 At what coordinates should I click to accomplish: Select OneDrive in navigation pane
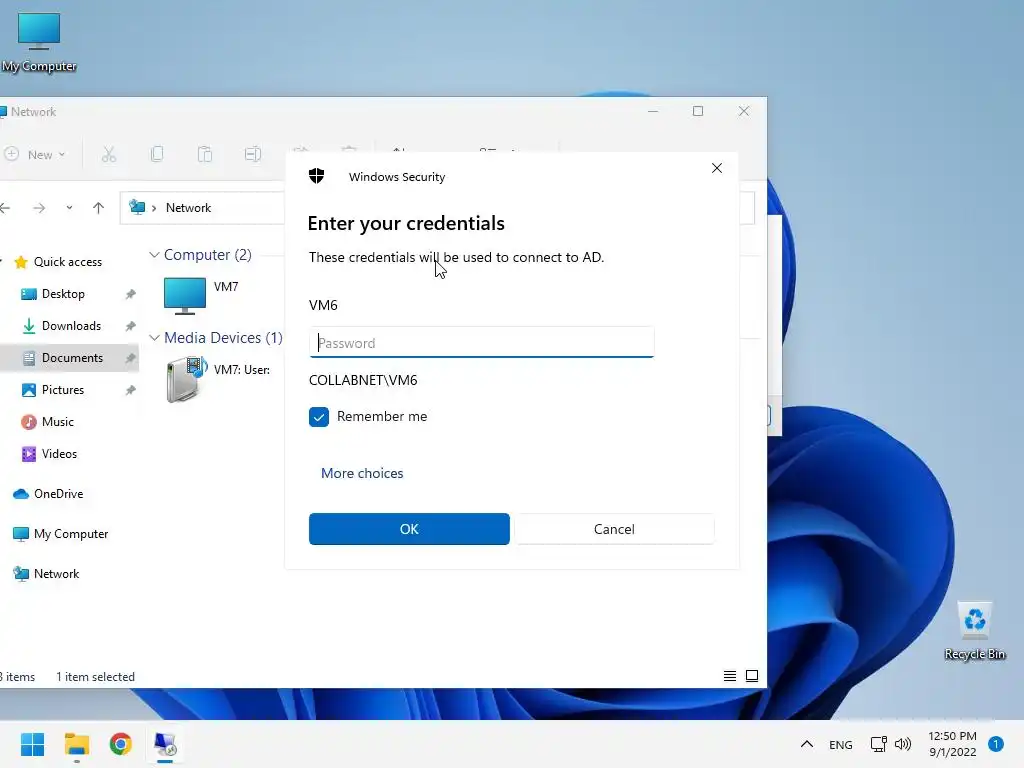58,494
